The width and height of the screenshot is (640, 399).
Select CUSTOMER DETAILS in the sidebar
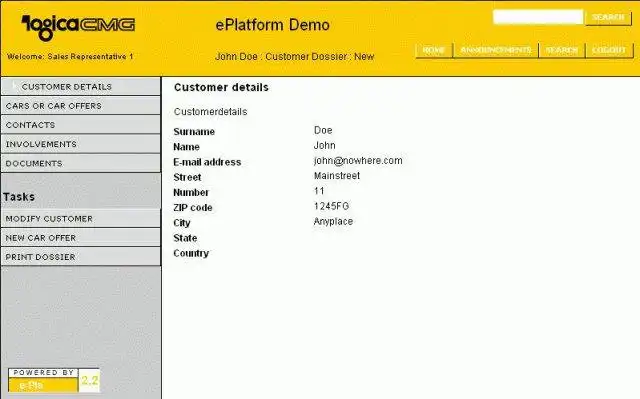[81, 86]
